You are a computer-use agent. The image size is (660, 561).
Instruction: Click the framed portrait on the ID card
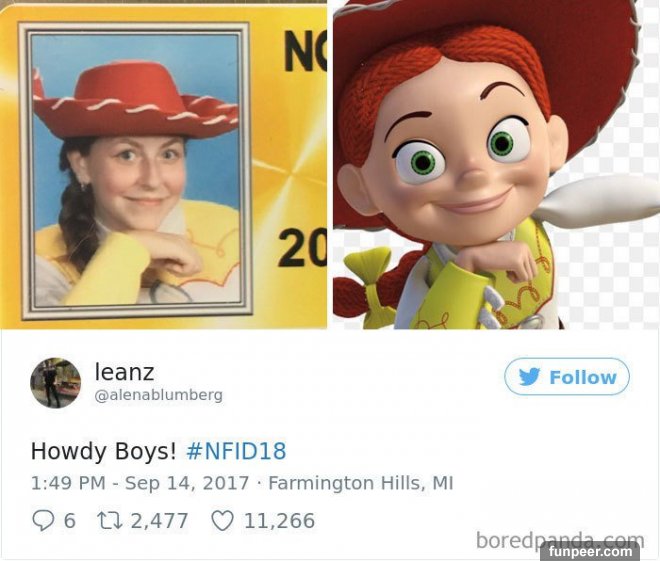(136, 171)
